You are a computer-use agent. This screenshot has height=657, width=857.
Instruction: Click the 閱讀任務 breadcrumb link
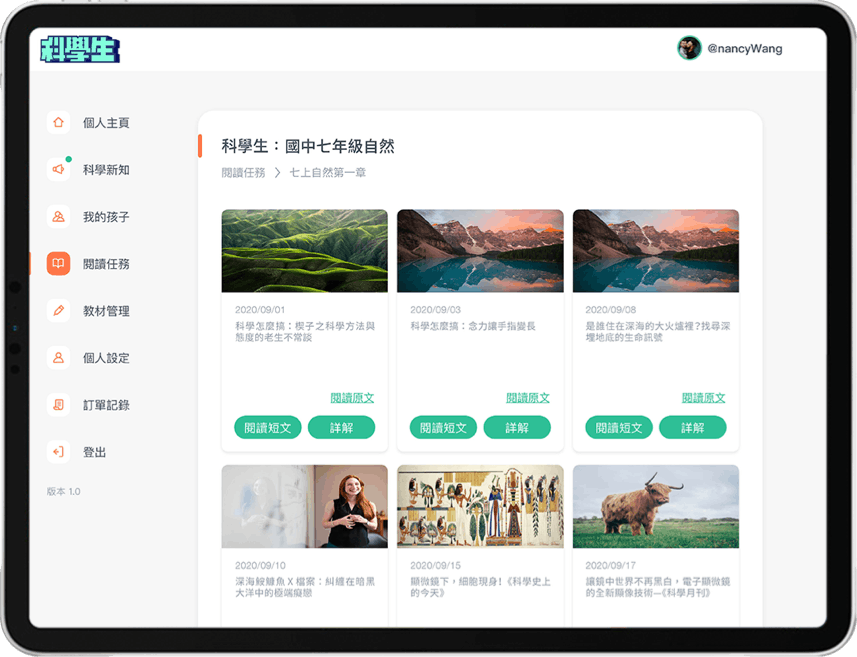click(x=243, y=173)
